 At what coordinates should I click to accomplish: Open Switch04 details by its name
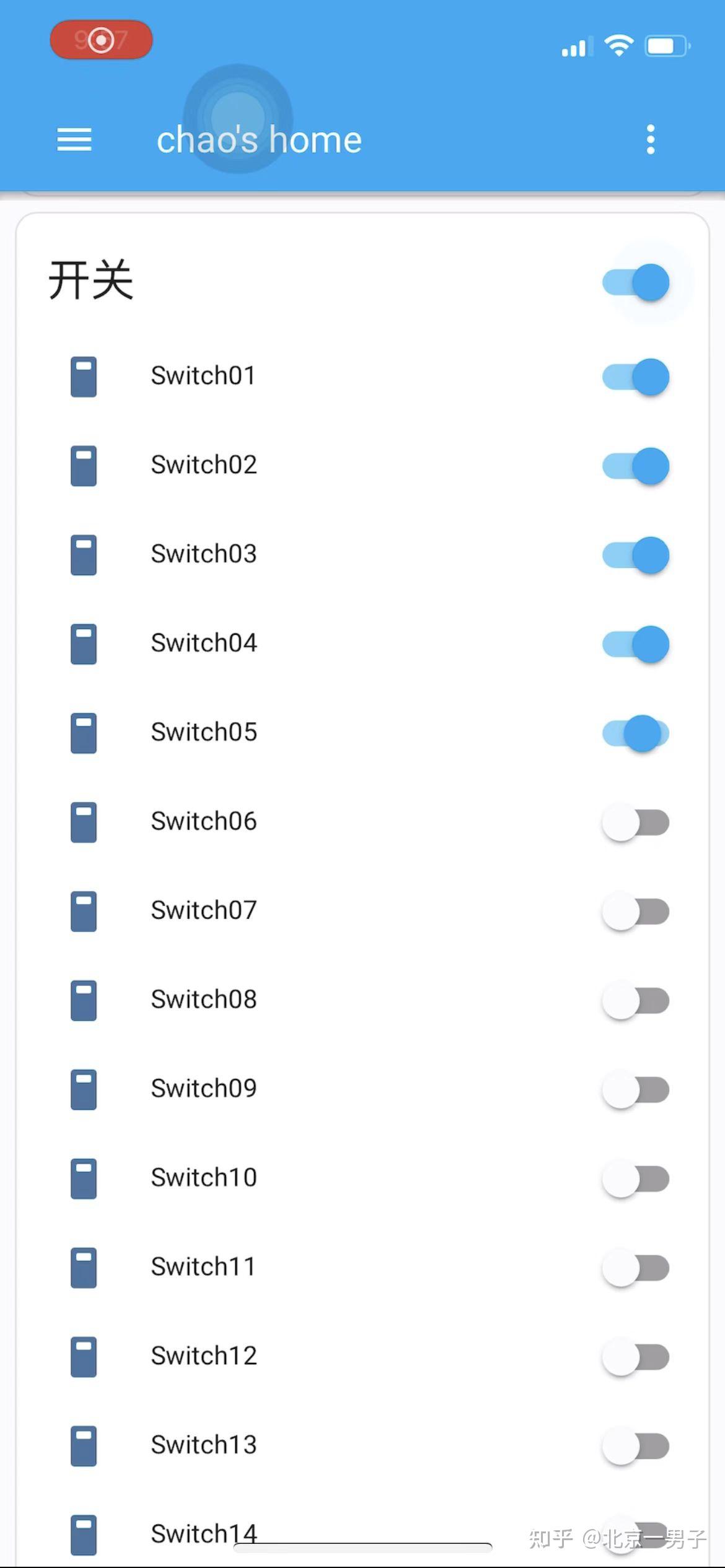coord(204,643)
